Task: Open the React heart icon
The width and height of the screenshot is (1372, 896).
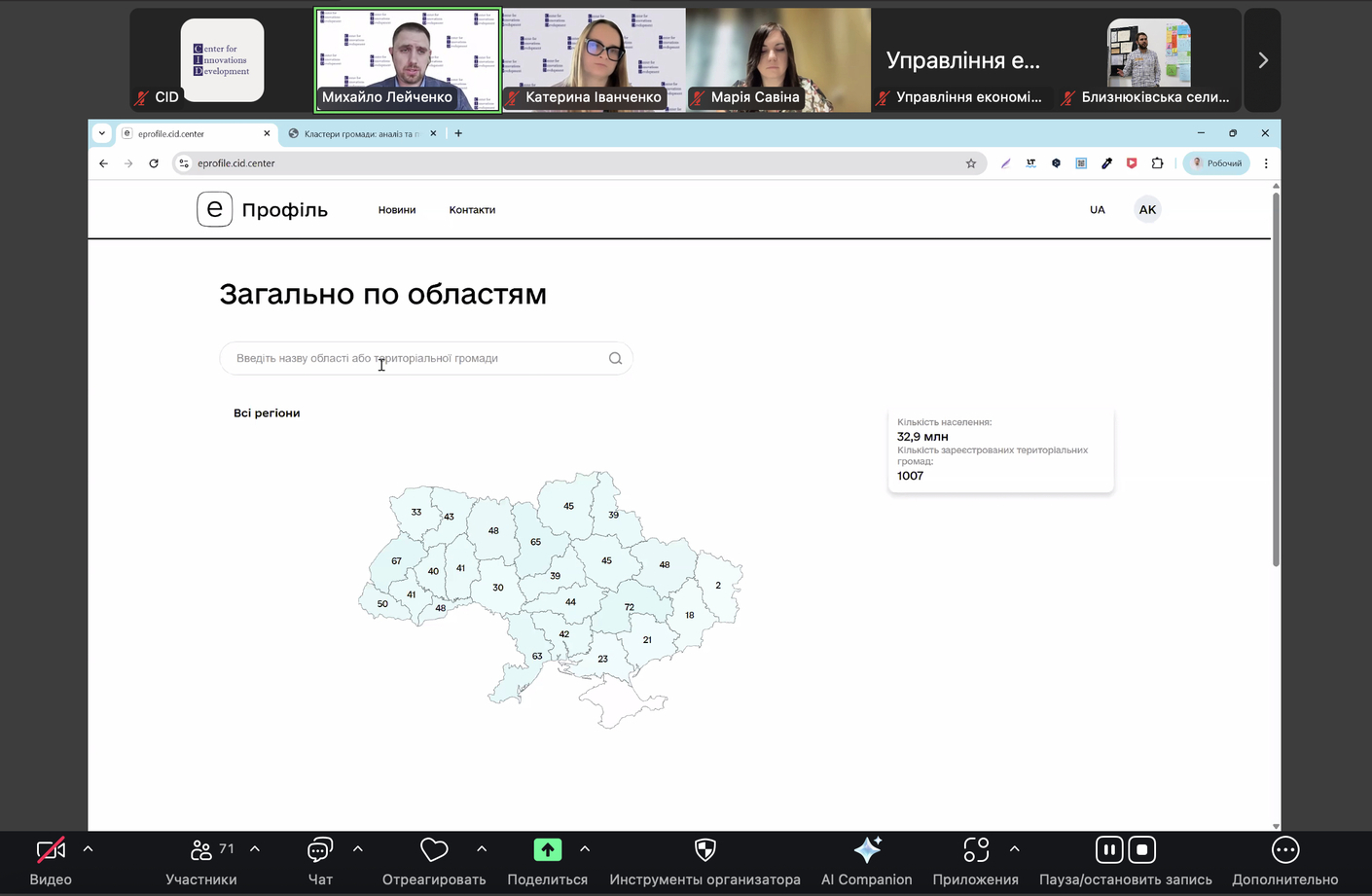Action: (434, 850)
